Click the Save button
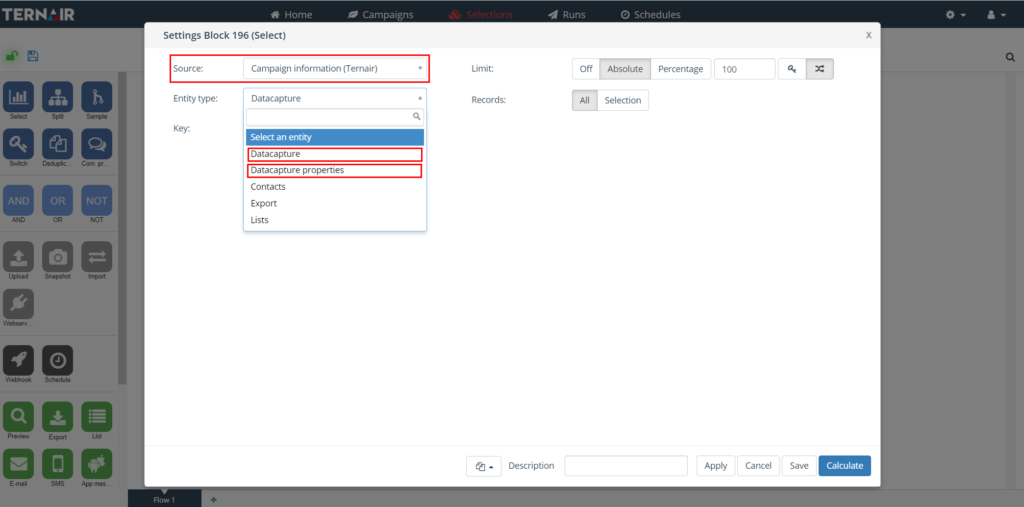This screenshot has width=1024, height=507. [x=799, y=466]
